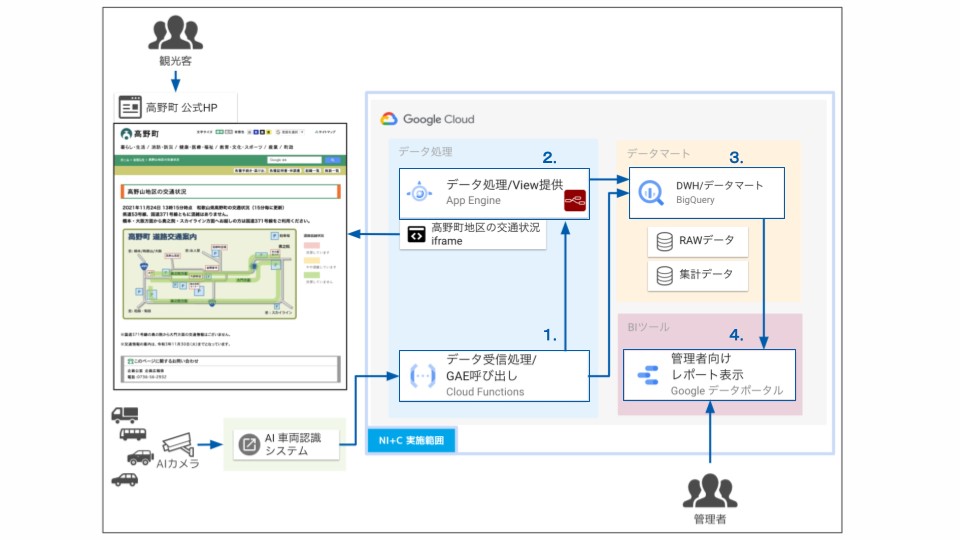The width and height of the screenshot is (960, 540).
Task: Click the search field on the 高野町 webpage
Action: tap(294, 160)
